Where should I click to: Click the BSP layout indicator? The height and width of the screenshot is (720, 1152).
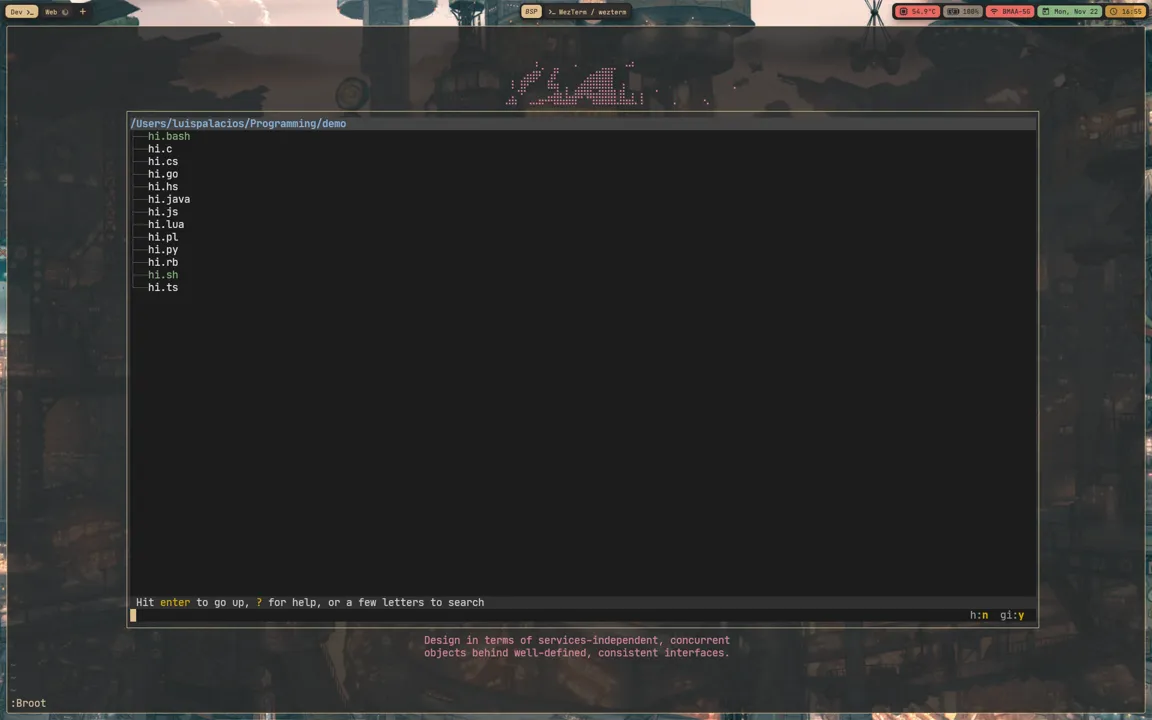tap(531, 12)
